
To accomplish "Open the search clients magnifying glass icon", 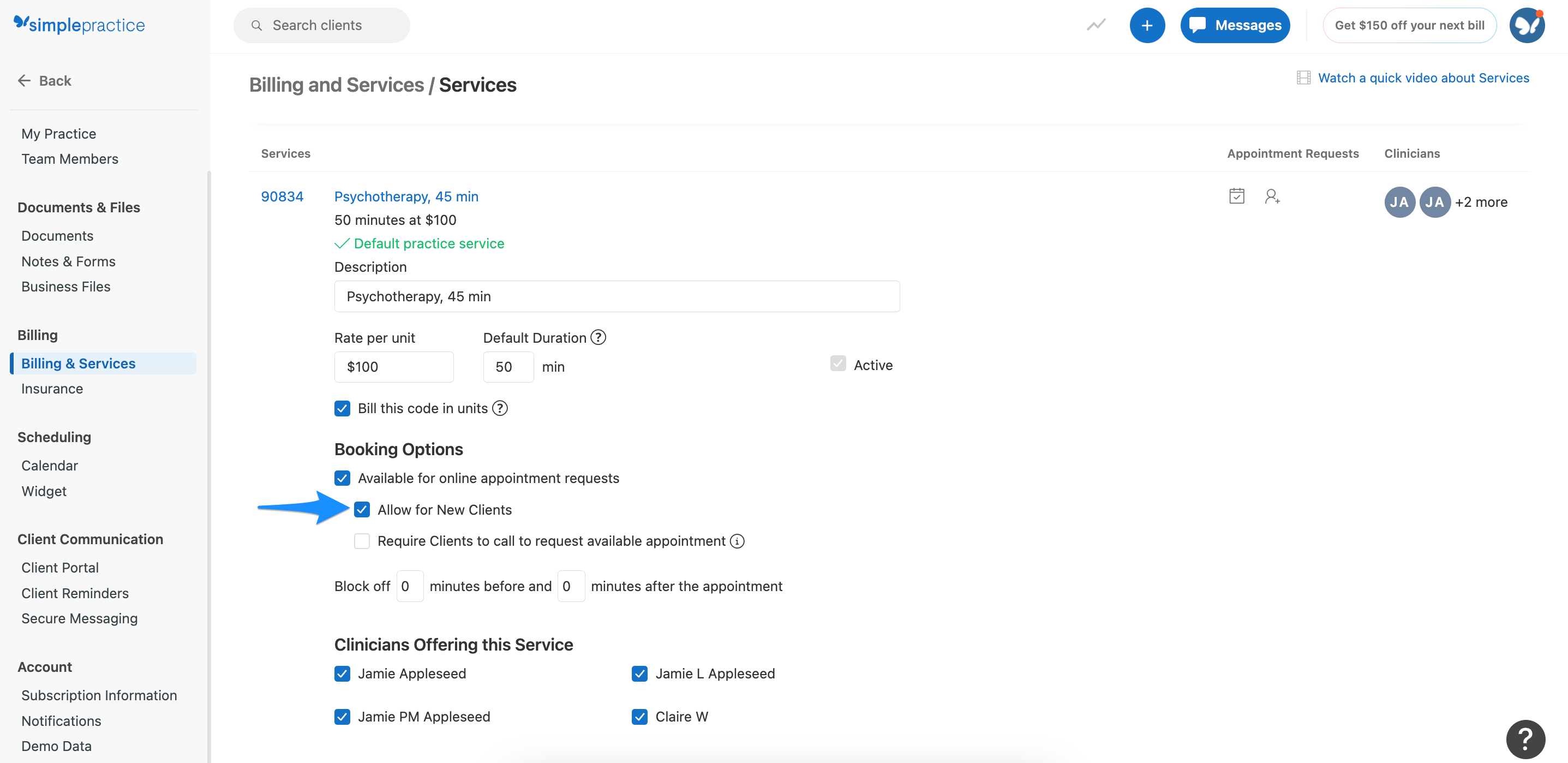I will pos(258,25).
